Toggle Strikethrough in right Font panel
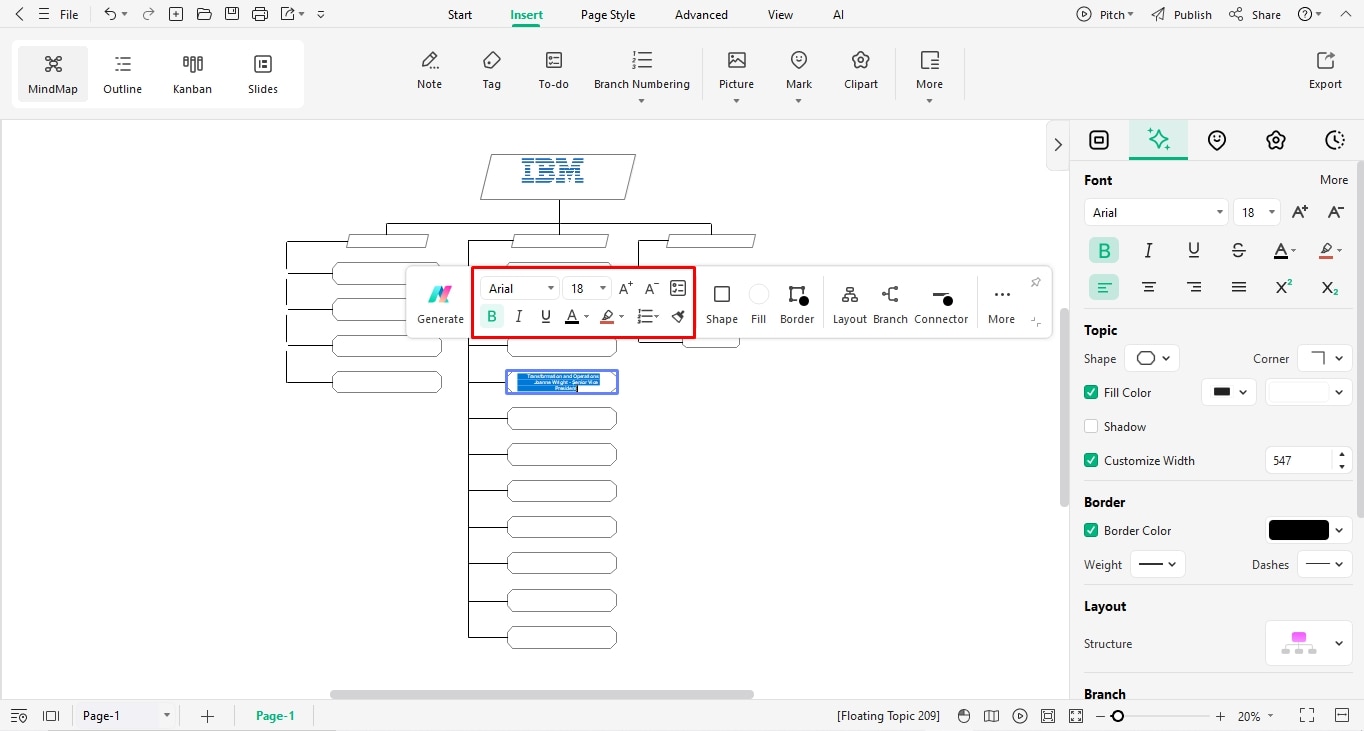The image size is (1364, 731). coord(1239,250)
